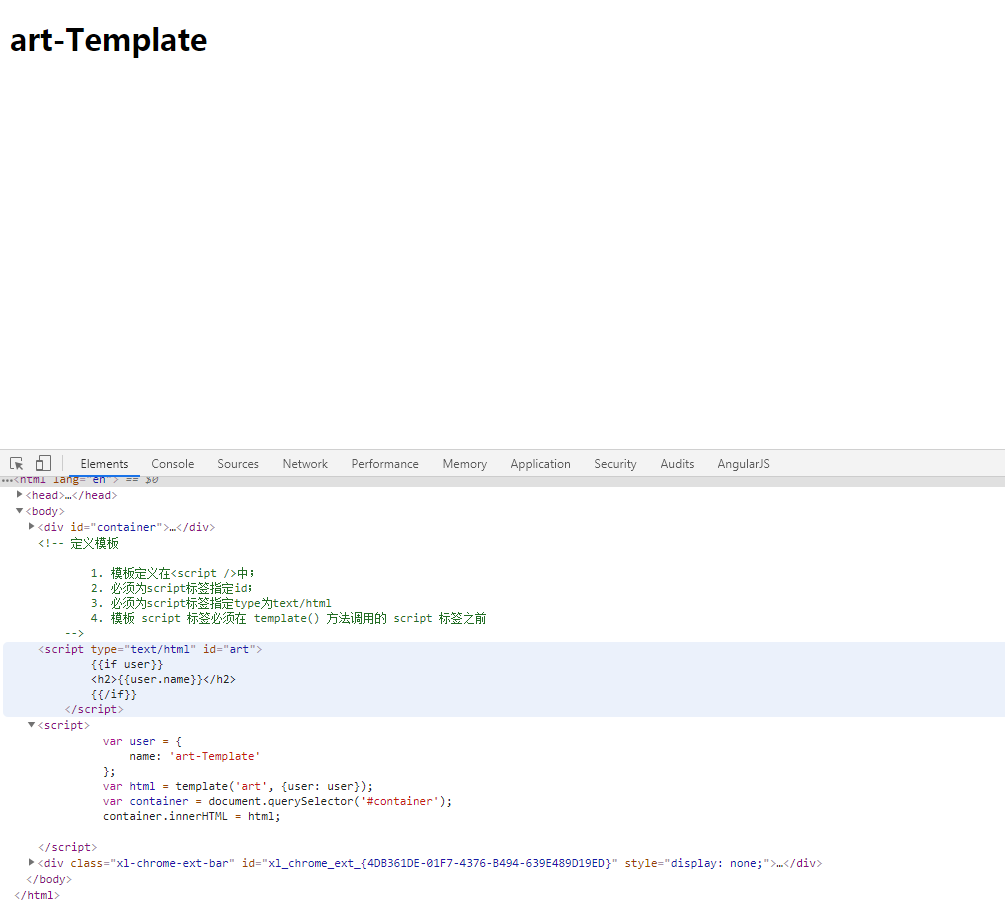
Task: Switch to the Network tab
Action: [305, 464]
